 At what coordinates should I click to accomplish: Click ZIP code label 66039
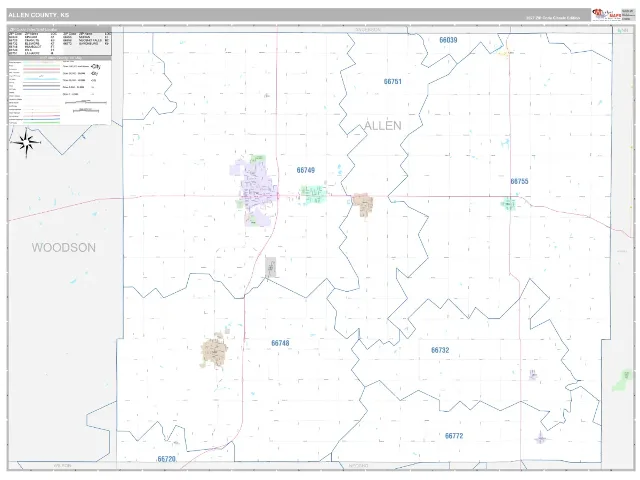coord(448,40)
